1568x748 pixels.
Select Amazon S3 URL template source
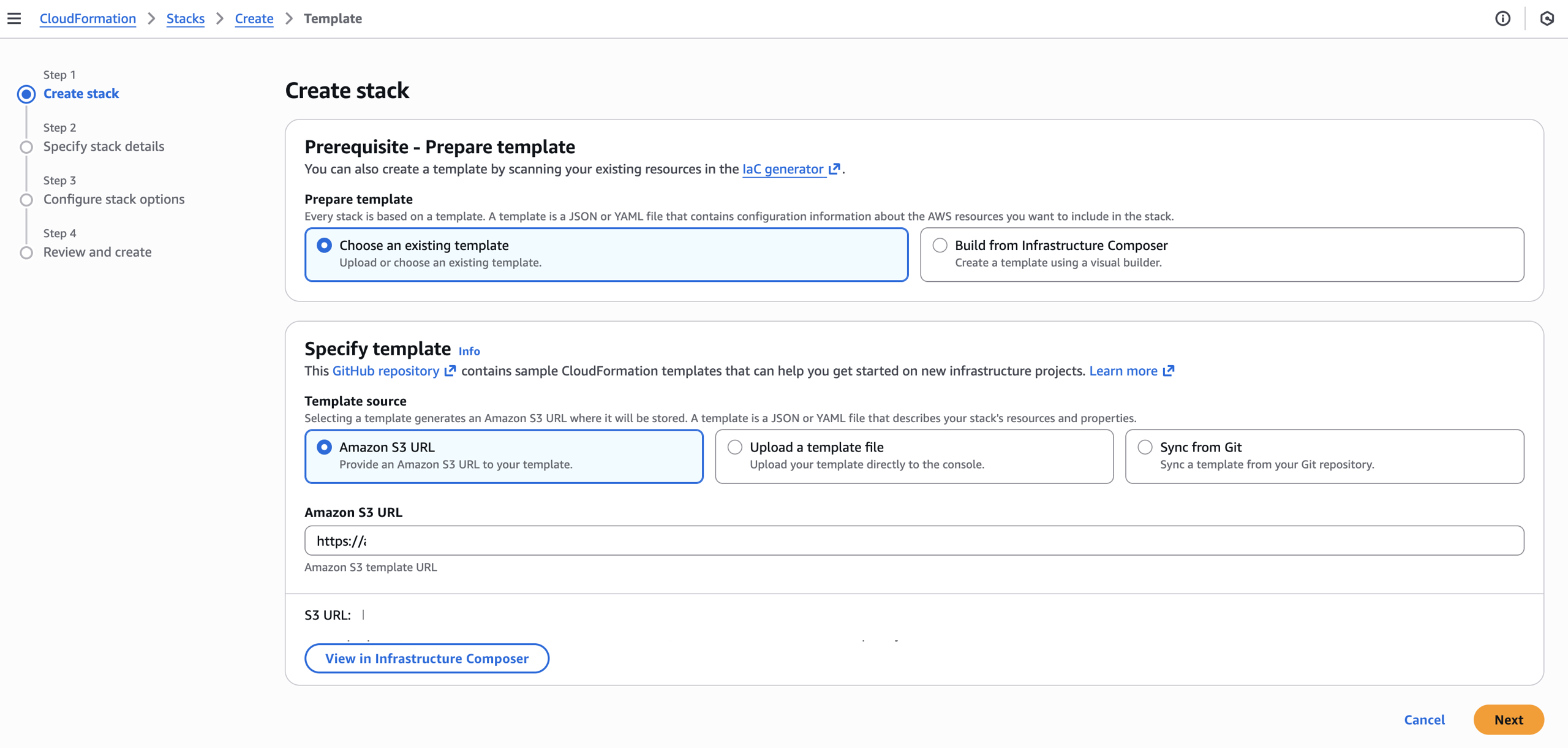325,447
